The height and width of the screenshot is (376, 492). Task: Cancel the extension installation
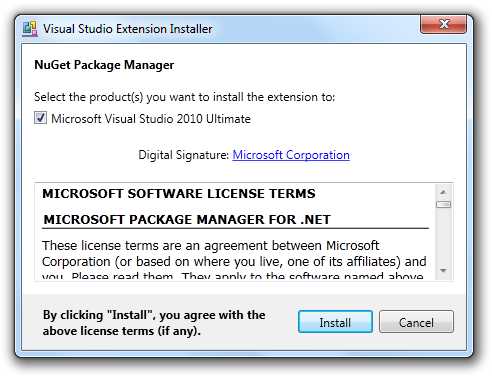coord(416,322)
